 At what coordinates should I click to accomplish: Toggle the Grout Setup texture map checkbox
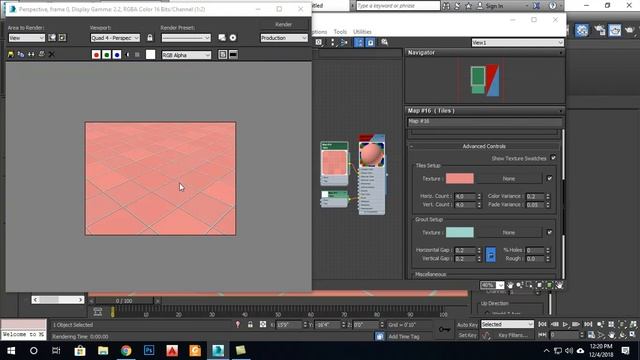coord(549,232)
